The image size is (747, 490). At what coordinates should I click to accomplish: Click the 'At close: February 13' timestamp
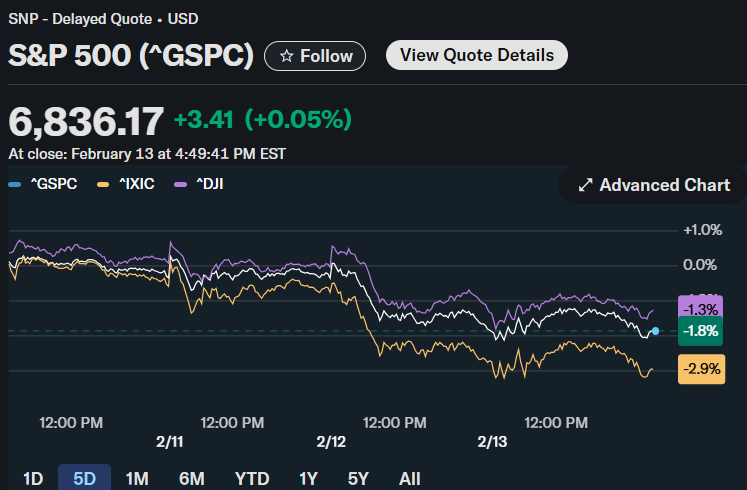[x=147, y=154]
